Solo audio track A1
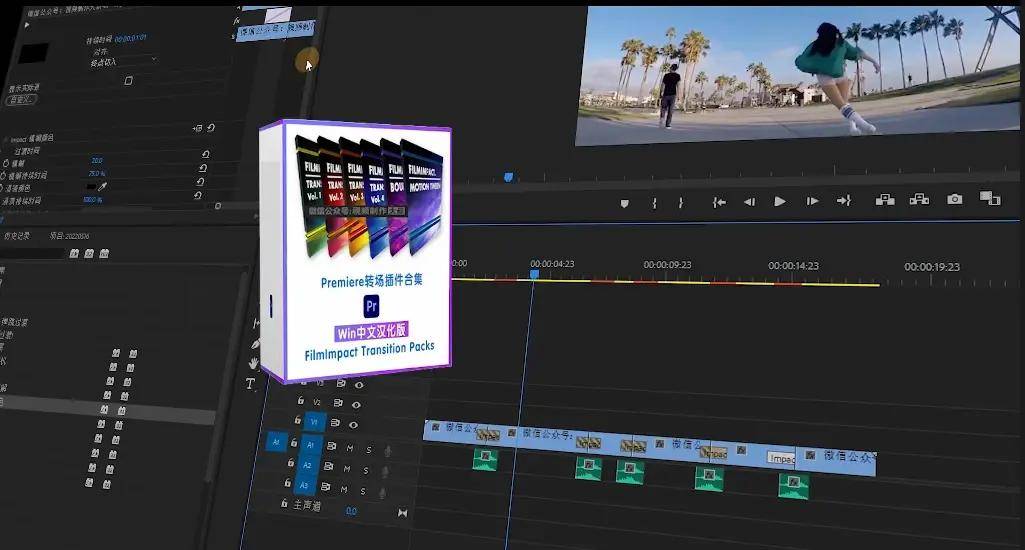1025x550 pixels. (369, 450)
